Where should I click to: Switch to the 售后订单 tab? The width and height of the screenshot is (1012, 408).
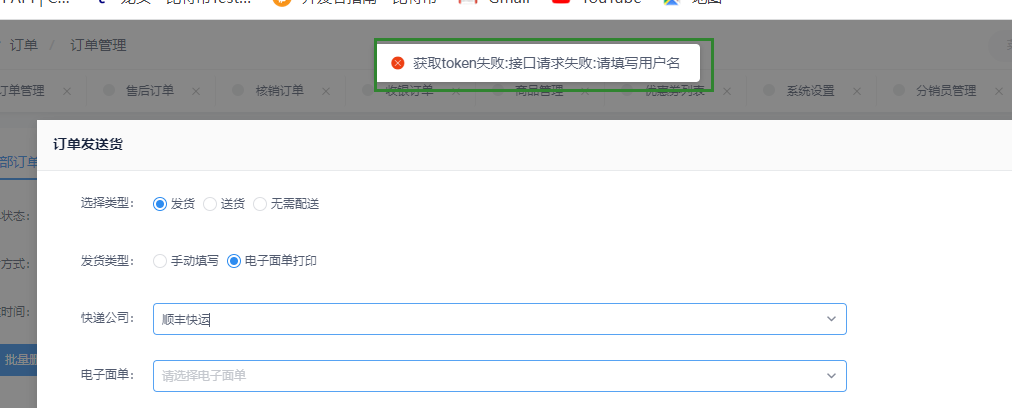tap(150, 91)
